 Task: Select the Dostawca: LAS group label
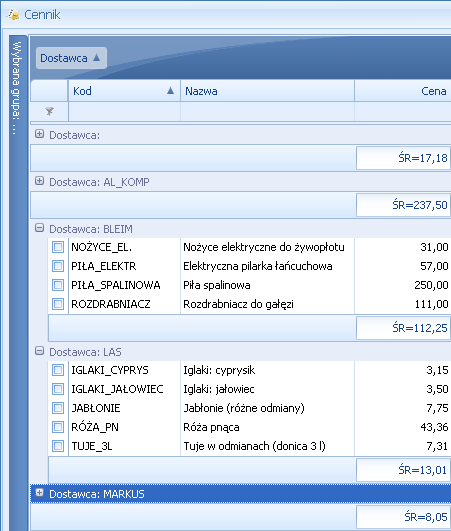tap(85, 352)
